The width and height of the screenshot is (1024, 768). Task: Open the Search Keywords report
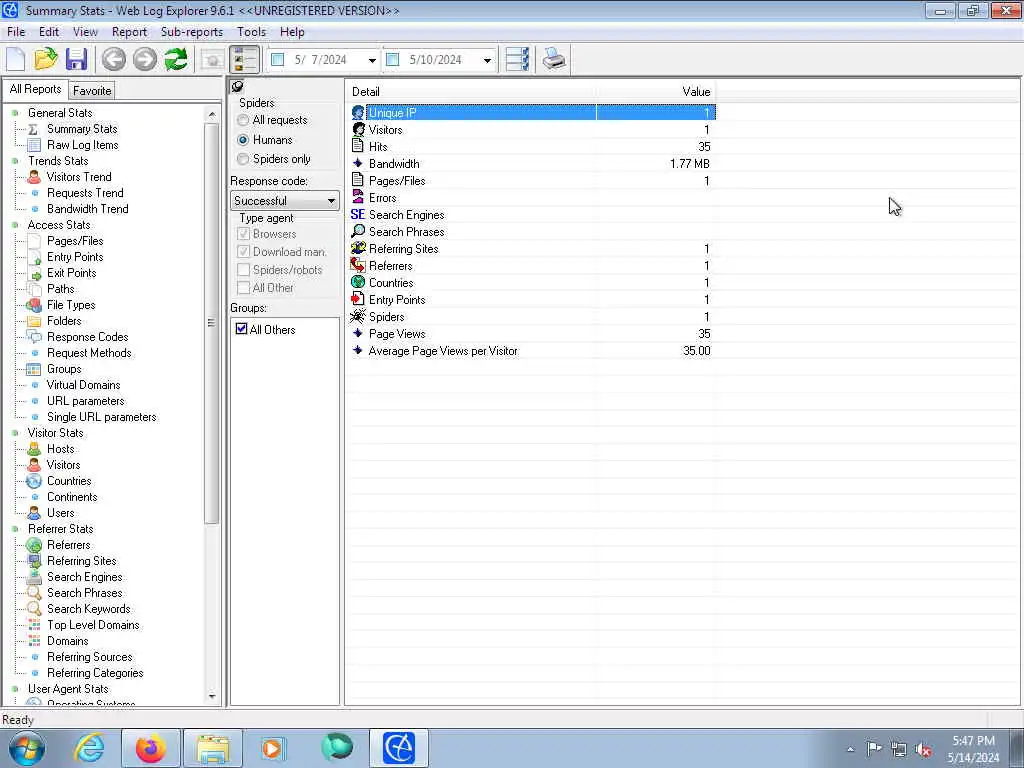point(89,609)
